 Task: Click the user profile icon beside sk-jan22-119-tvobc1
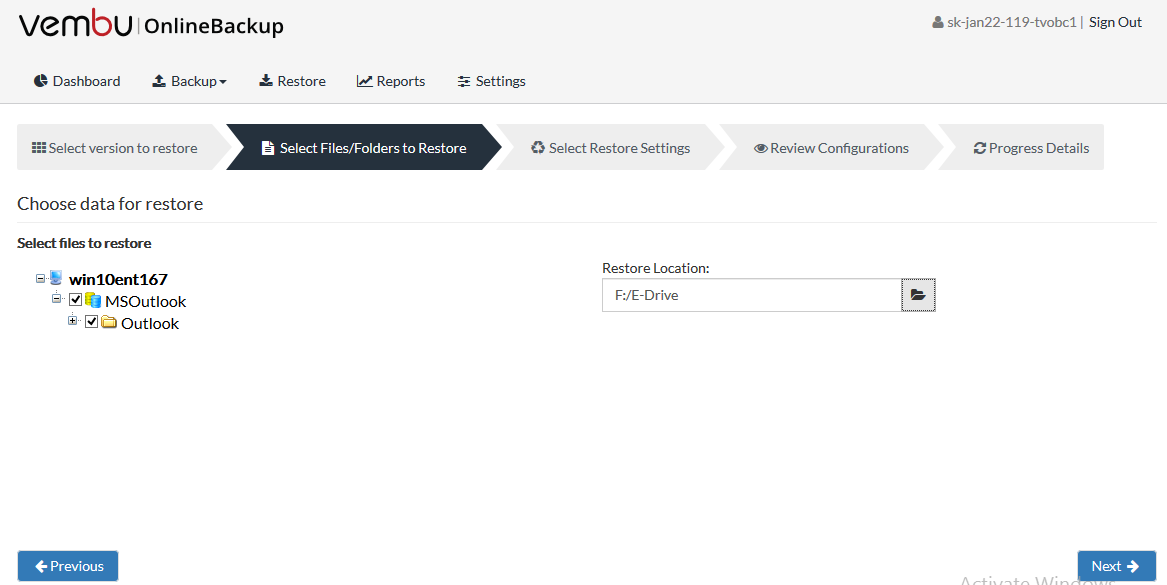coord(938,22)
